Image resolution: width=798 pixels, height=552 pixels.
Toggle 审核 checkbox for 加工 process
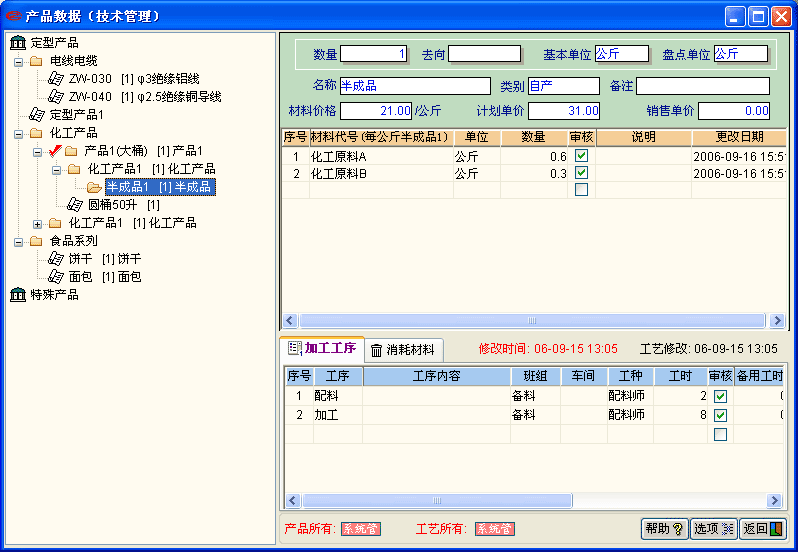coord(720,415)
